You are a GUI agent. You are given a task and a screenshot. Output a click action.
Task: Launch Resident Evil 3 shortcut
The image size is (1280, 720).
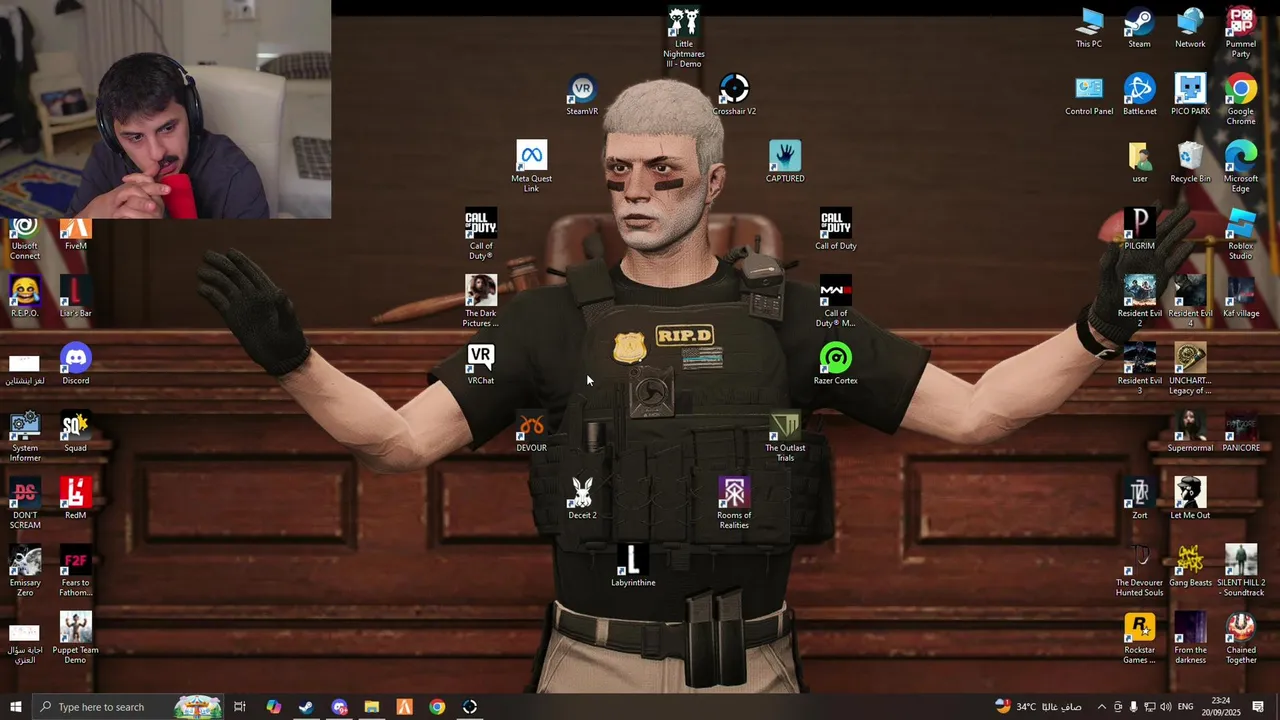click(x=1139, y=368)
